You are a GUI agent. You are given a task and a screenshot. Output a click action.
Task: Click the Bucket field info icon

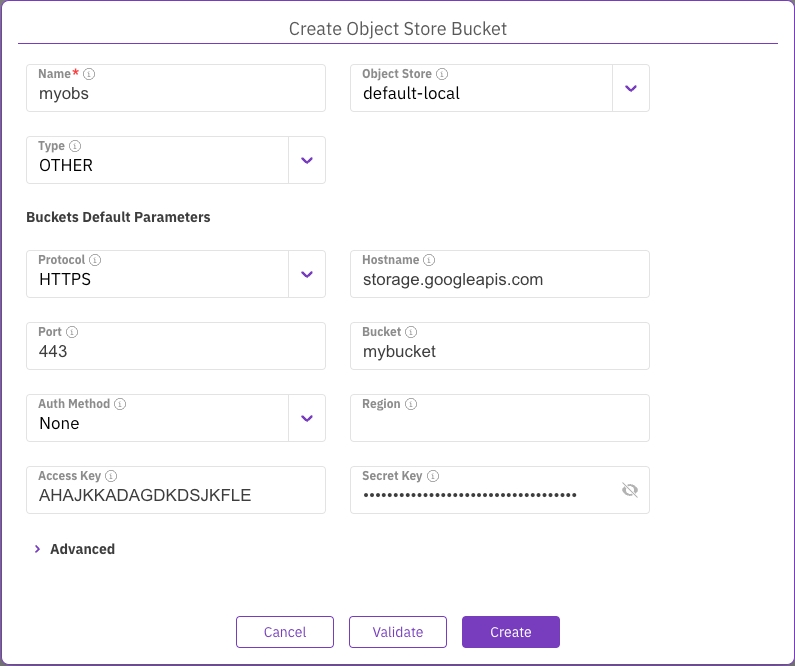tap(411, 332)
